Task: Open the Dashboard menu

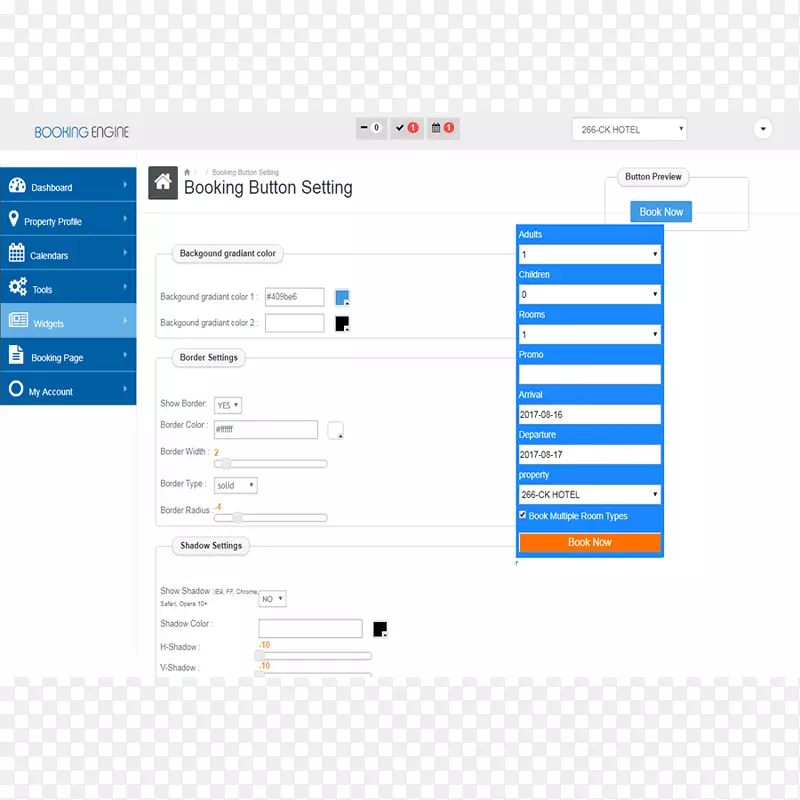Action: tap(68, 185)
